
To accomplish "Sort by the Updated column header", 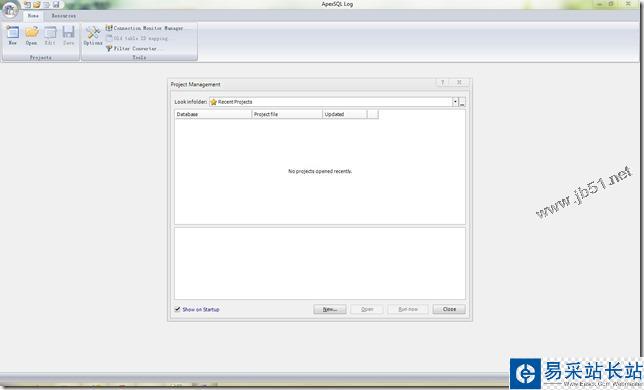I will (x=345, y=114).
